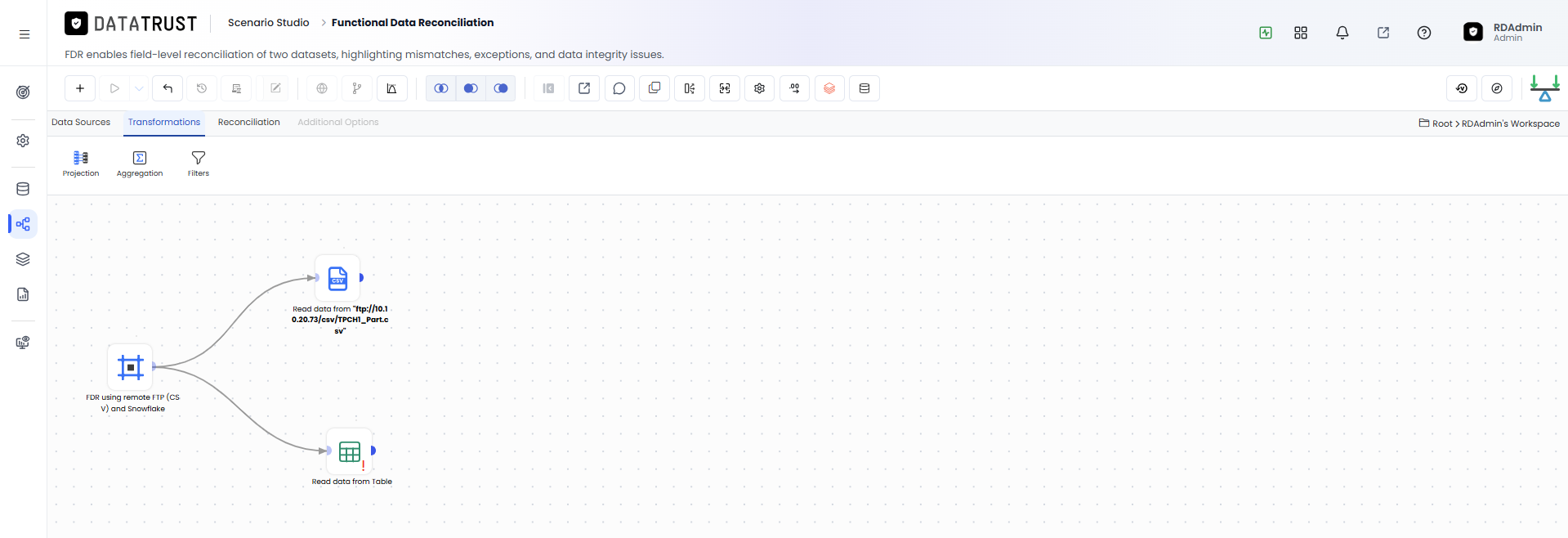Click the plus add button in toolbar
The width and height of the screenshot is (1568, 538).
[80, 88]
